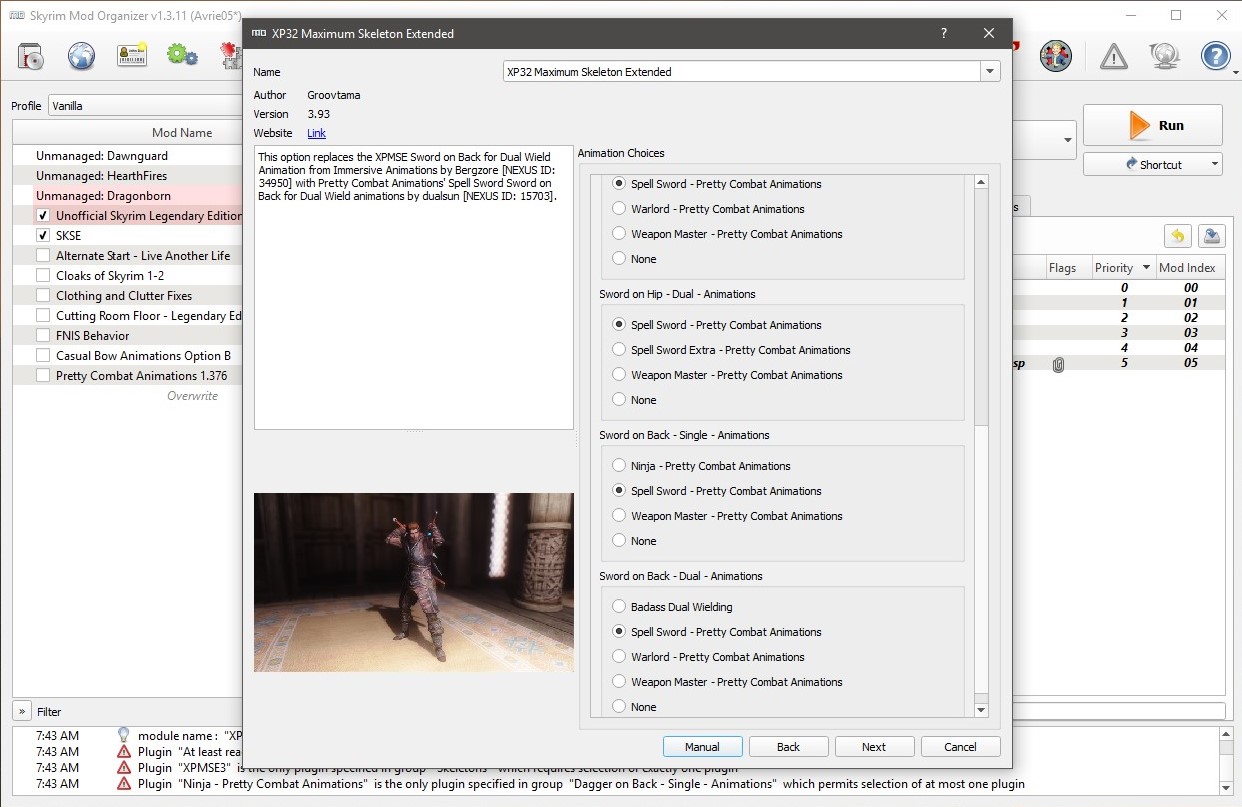Click the blue question mark Help icon
Viewport: 1242px width, 807px height.
pyautogui.click(x=1215, y=55)
